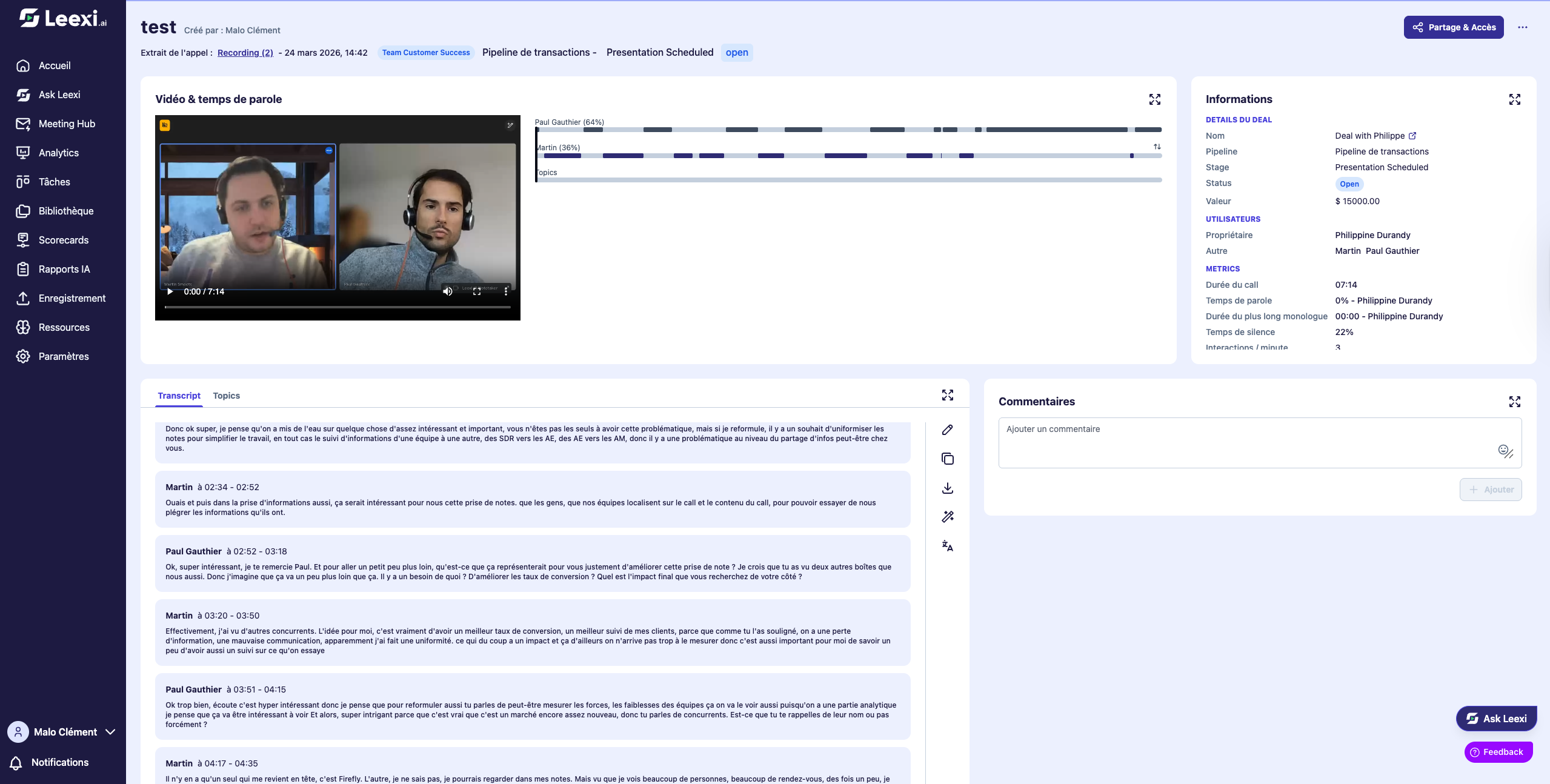Click the edit pencil icon beside transcript
Image resolution: width=1550 pixels, height=784 pixels.
click(x=948, y=430)
